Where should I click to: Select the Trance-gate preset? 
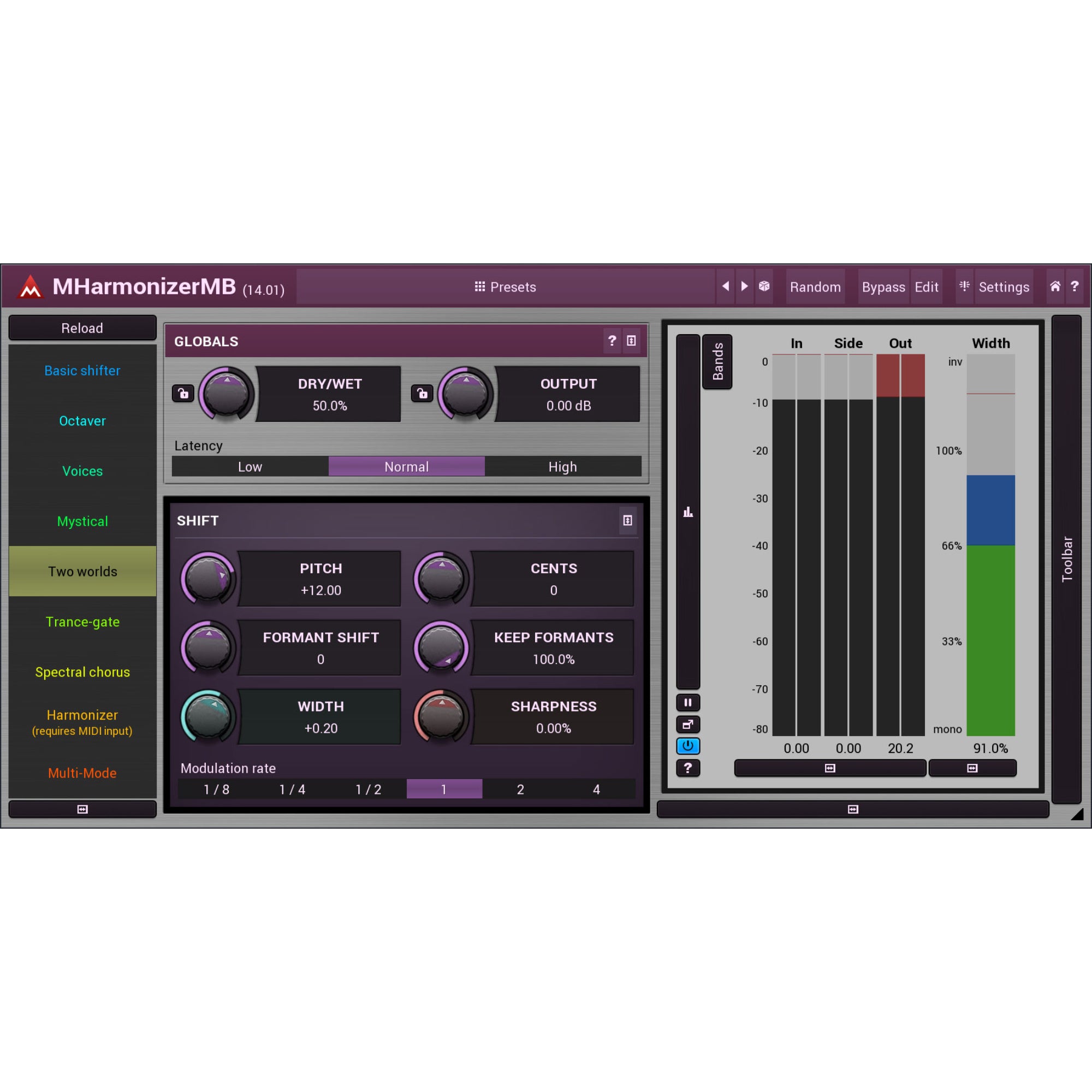(x=82, y=622)
